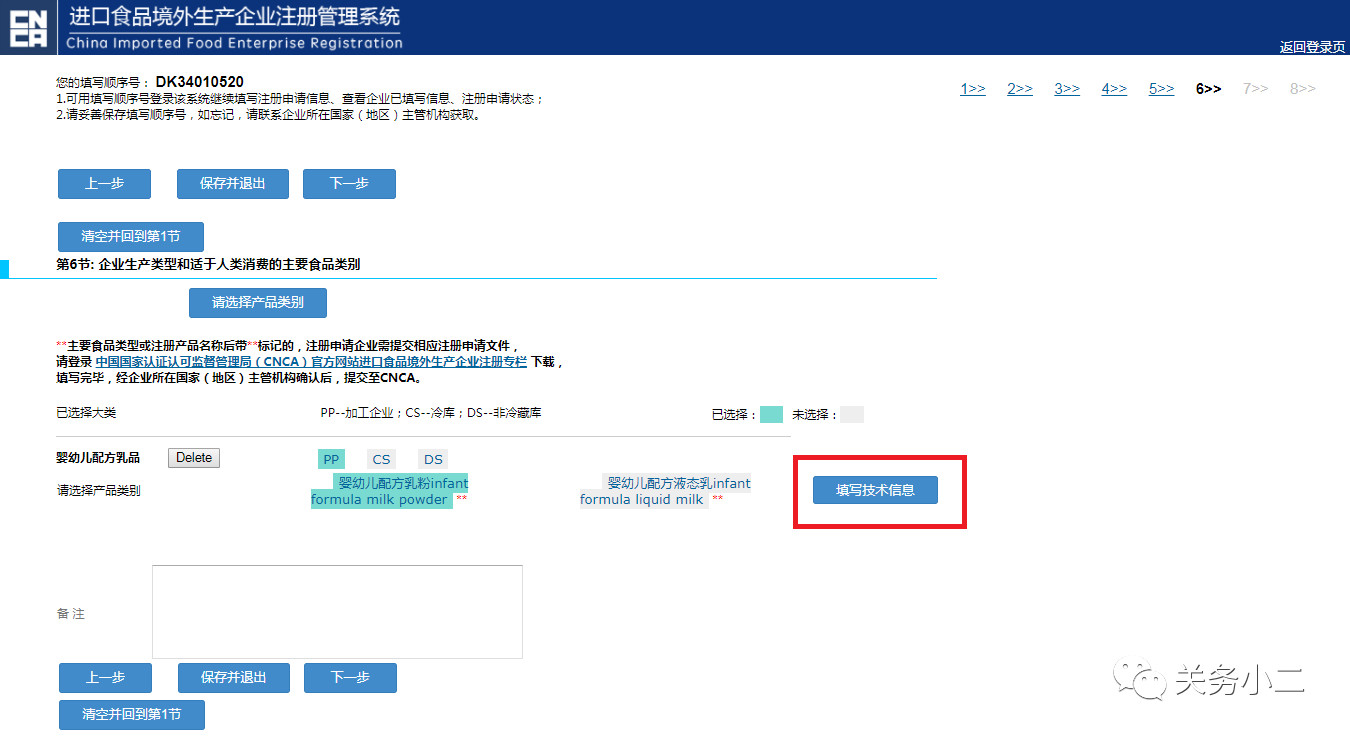Delete the 婴幼儿配方乳品 category
1350x740 pixels.
tap(193, 458)
